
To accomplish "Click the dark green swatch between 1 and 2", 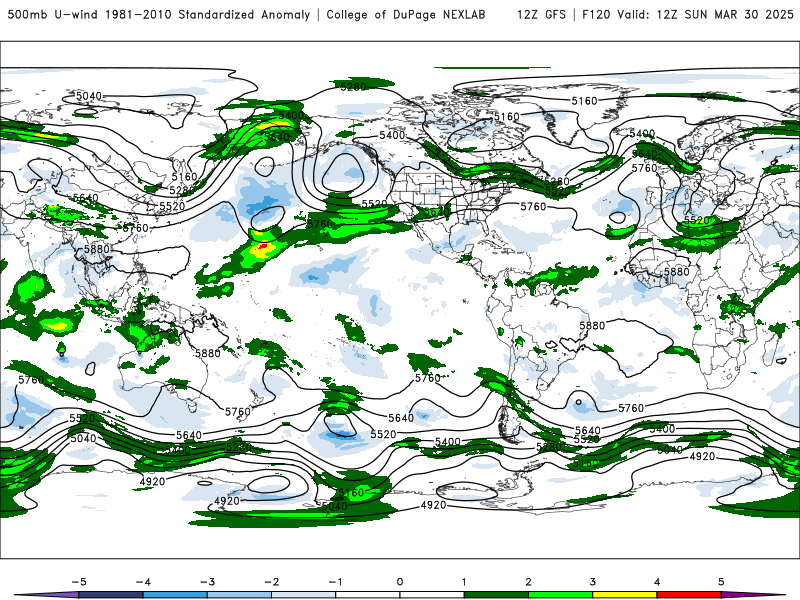I will (x=496, y=595).
